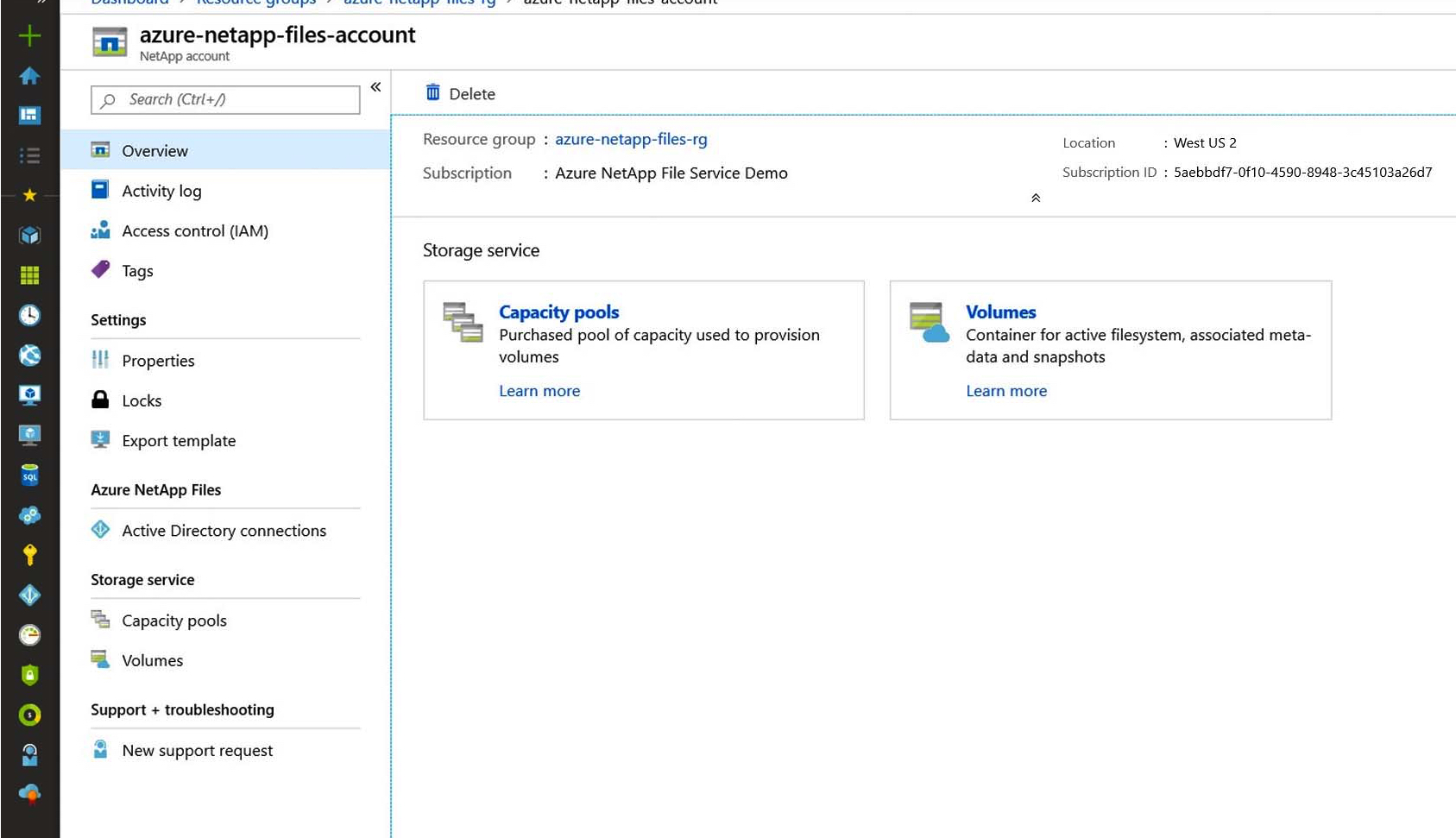Click the Subscription ID value text
Viewport: 1456px width, 838px height.
[1302, 172]
